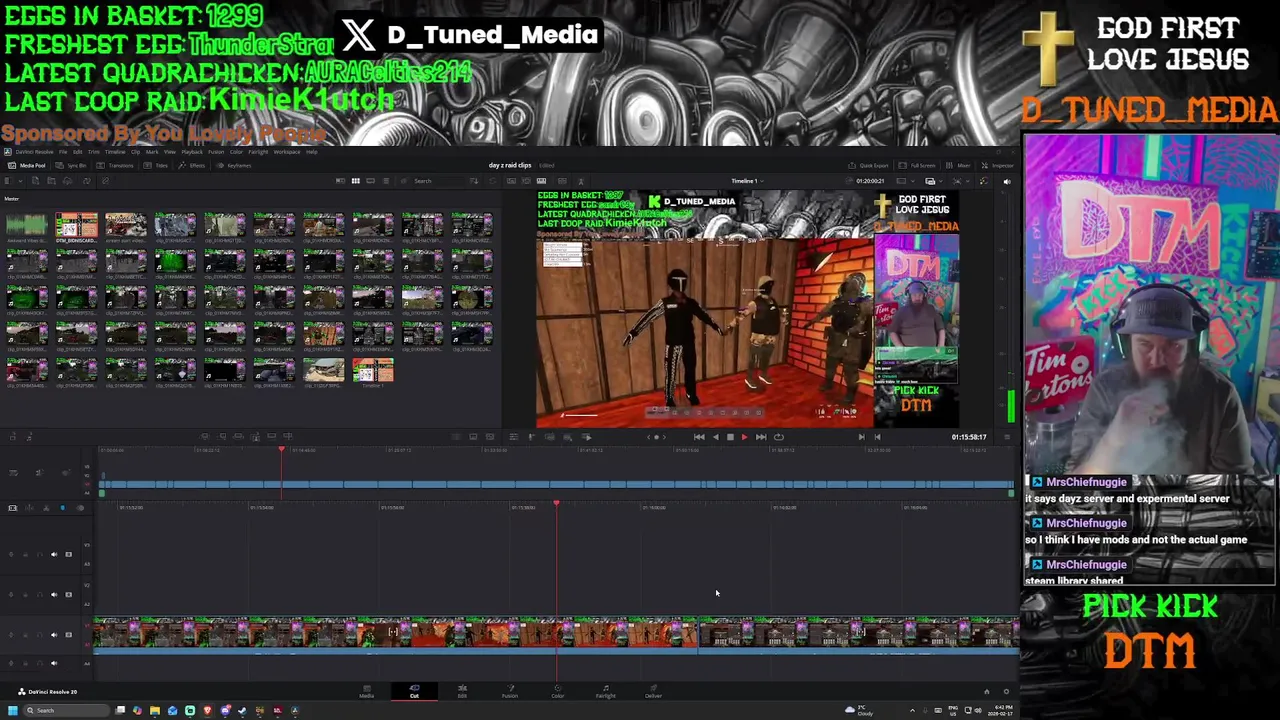Click the stop button in viewer transport
The height and width of the screenshot is (720, 1280).
click(x=730, y=437)
